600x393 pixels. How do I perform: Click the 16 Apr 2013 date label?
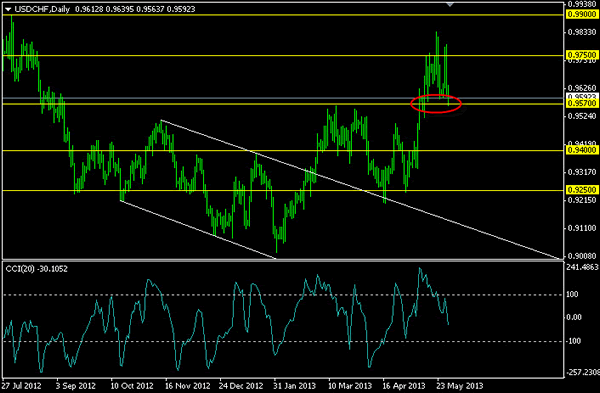pyautogui.click(x=404, y=385)
